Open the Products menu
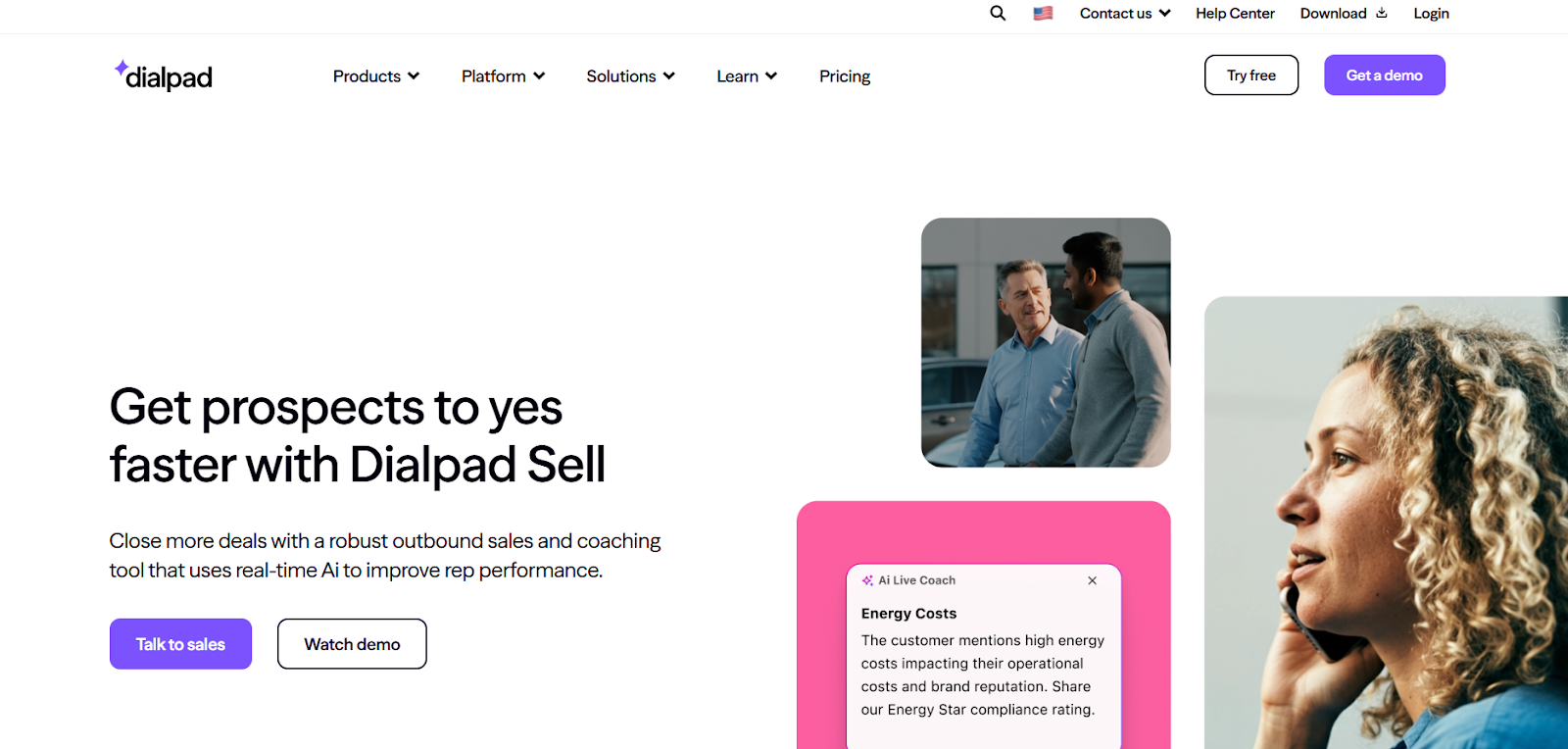Screen dimensions: 1568x749 pos(376,76)
